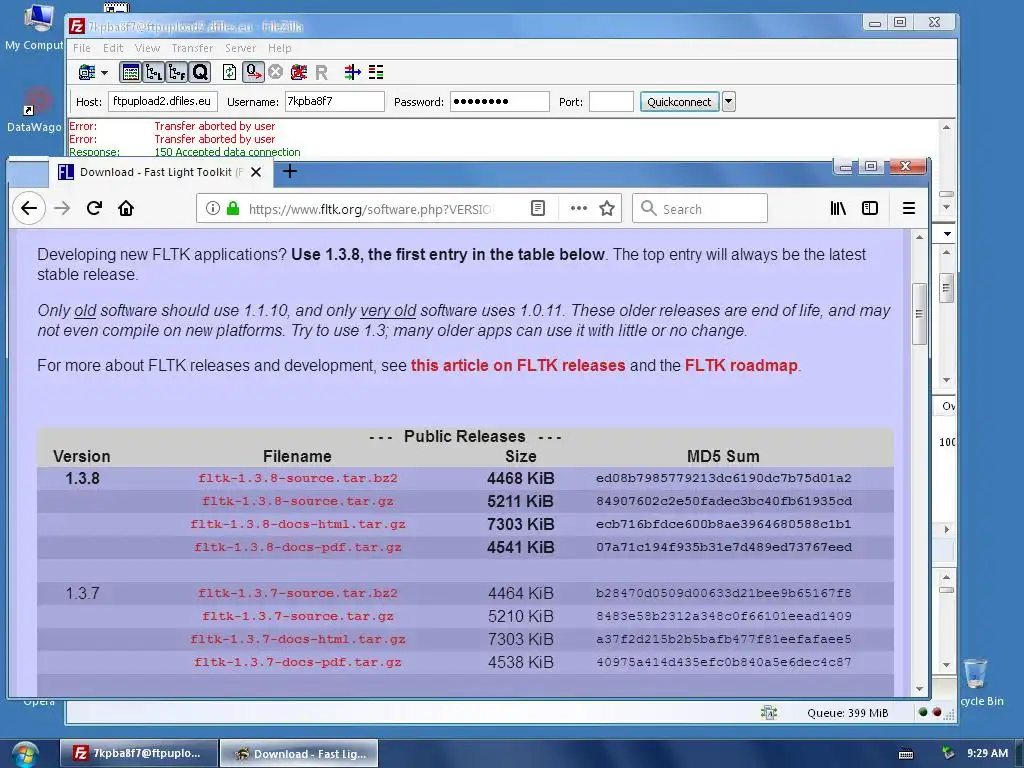Download fltk-1.3.8-source.tar.bz2
Image resolution: width=1024 pixels, height=768 pixels.
coord(298,478)
